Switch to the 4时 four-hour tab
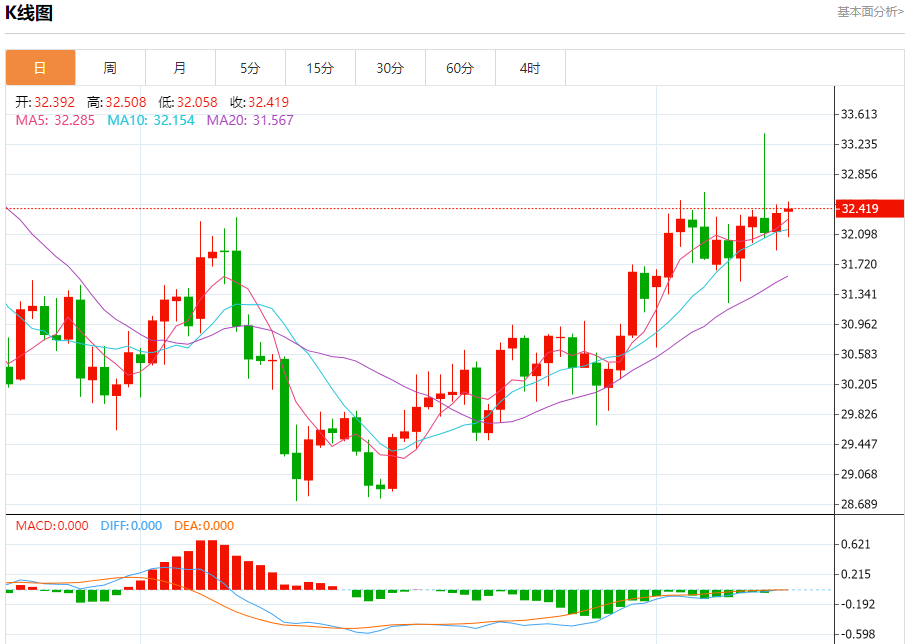 (x=530, y=68)
